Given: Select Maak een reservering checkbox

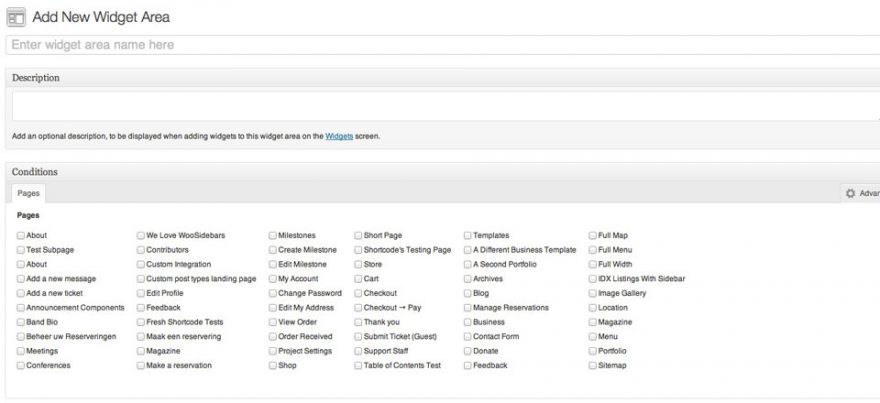Looking at the screenshot, I should [x=141, y=337].
